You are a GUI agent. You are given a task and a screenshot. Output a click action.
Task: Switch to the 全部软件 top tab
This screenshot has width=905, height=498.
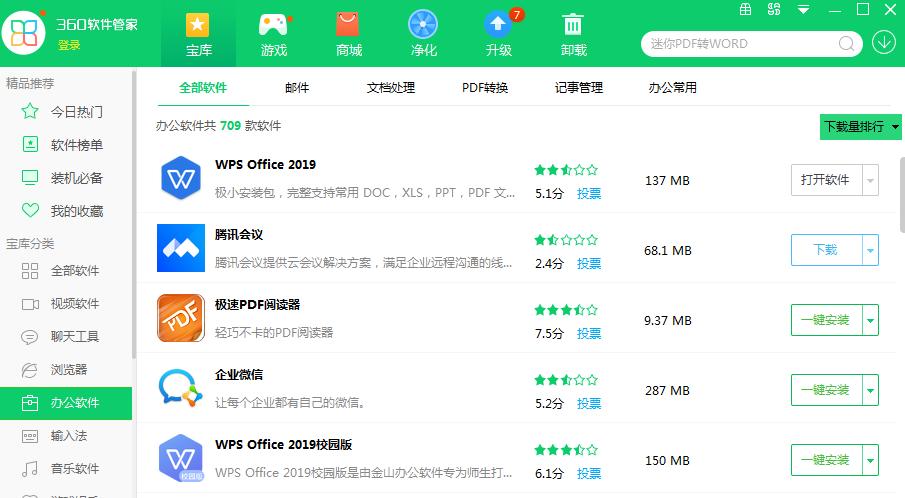(x=203, y=88)
